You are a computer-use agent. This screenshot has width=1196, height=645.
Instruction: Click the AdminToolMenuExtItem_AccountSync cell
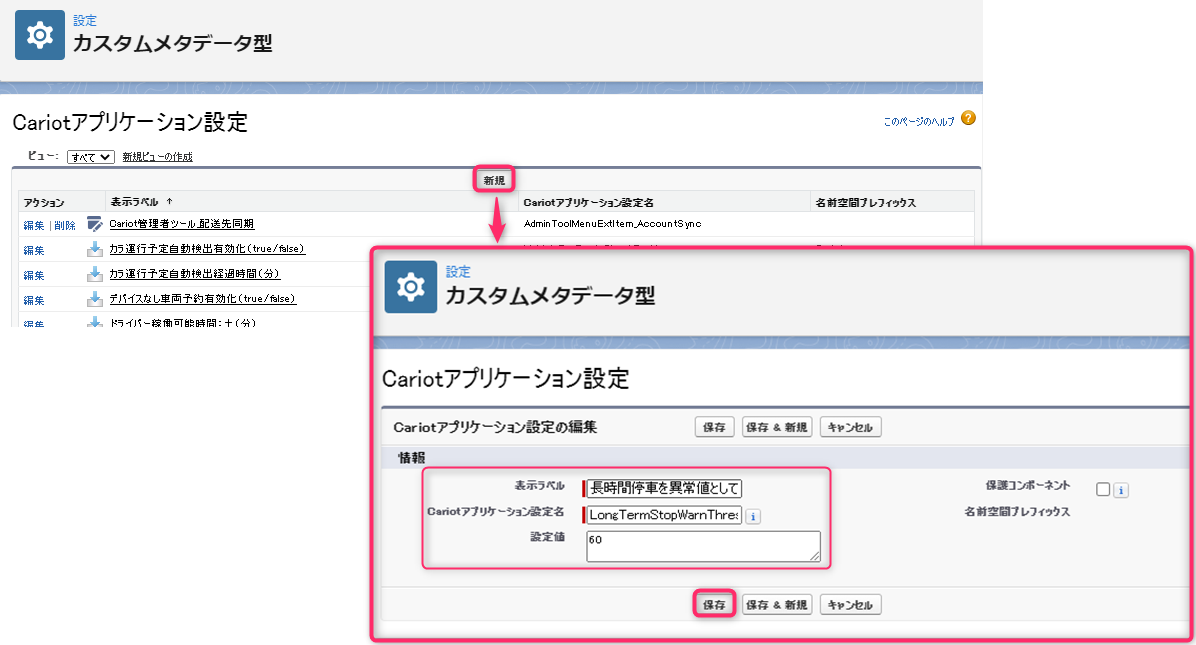[612, 223]
